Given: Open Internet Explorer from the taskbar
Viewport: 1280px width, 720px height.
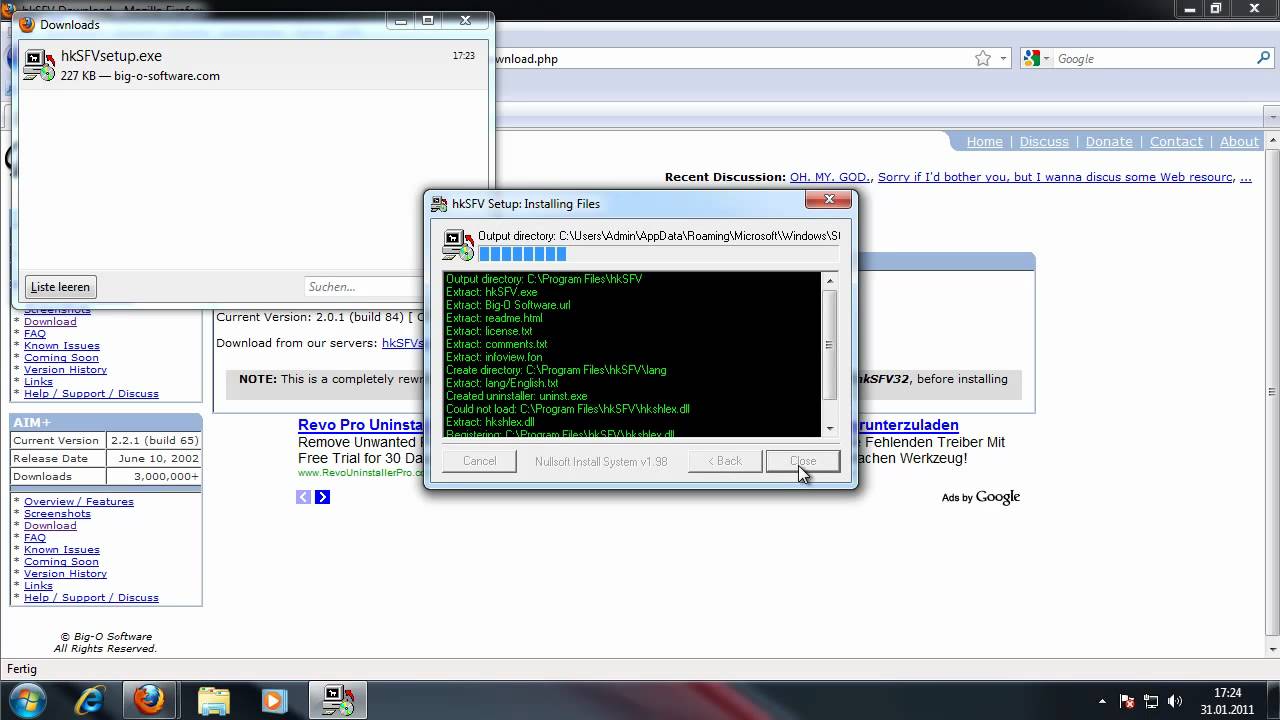Looking at the screenshot, I should pyautogui.click(x=89, y=700).
